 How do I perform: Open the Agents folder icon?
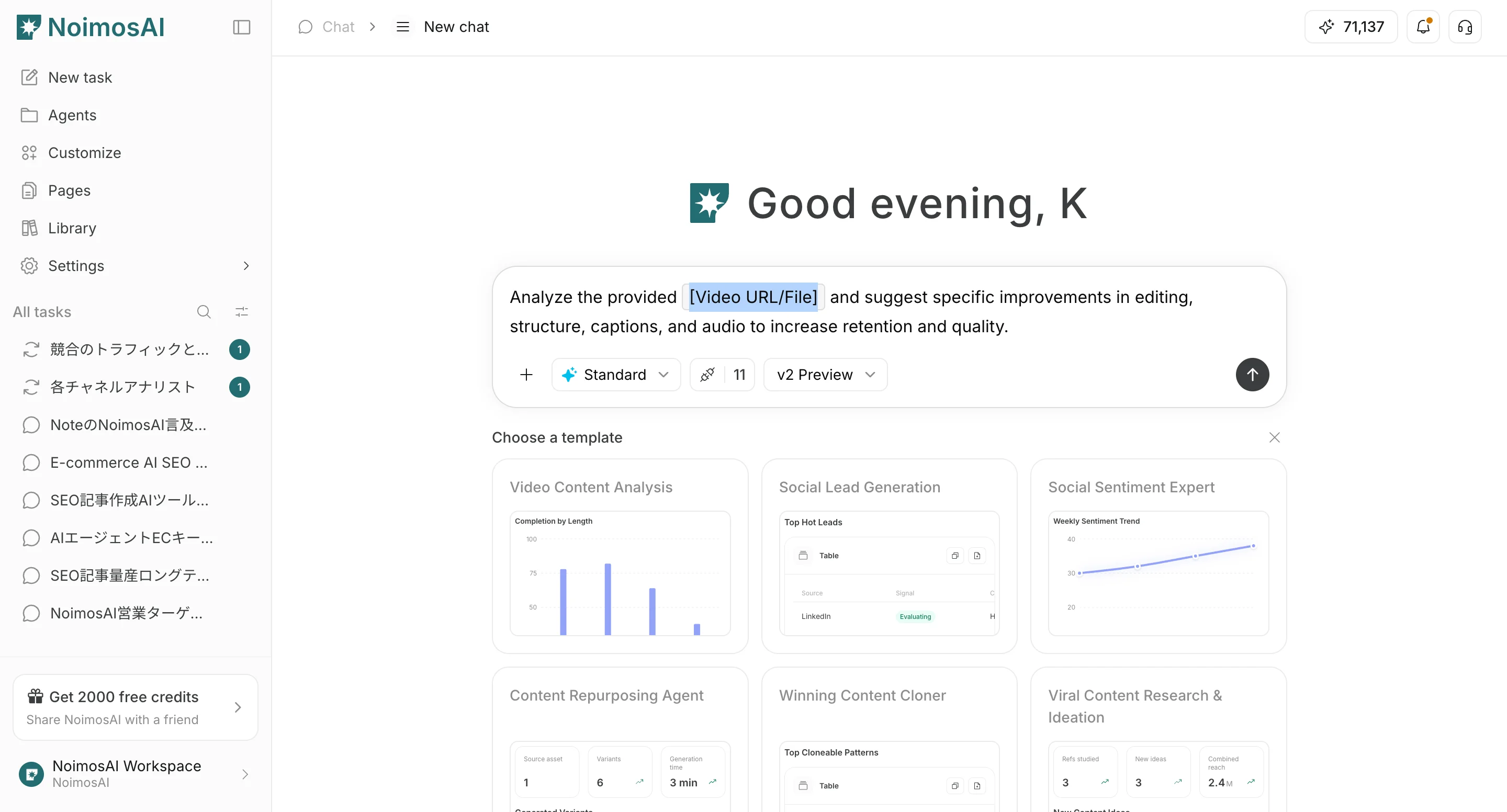click(x=29, y=115)
